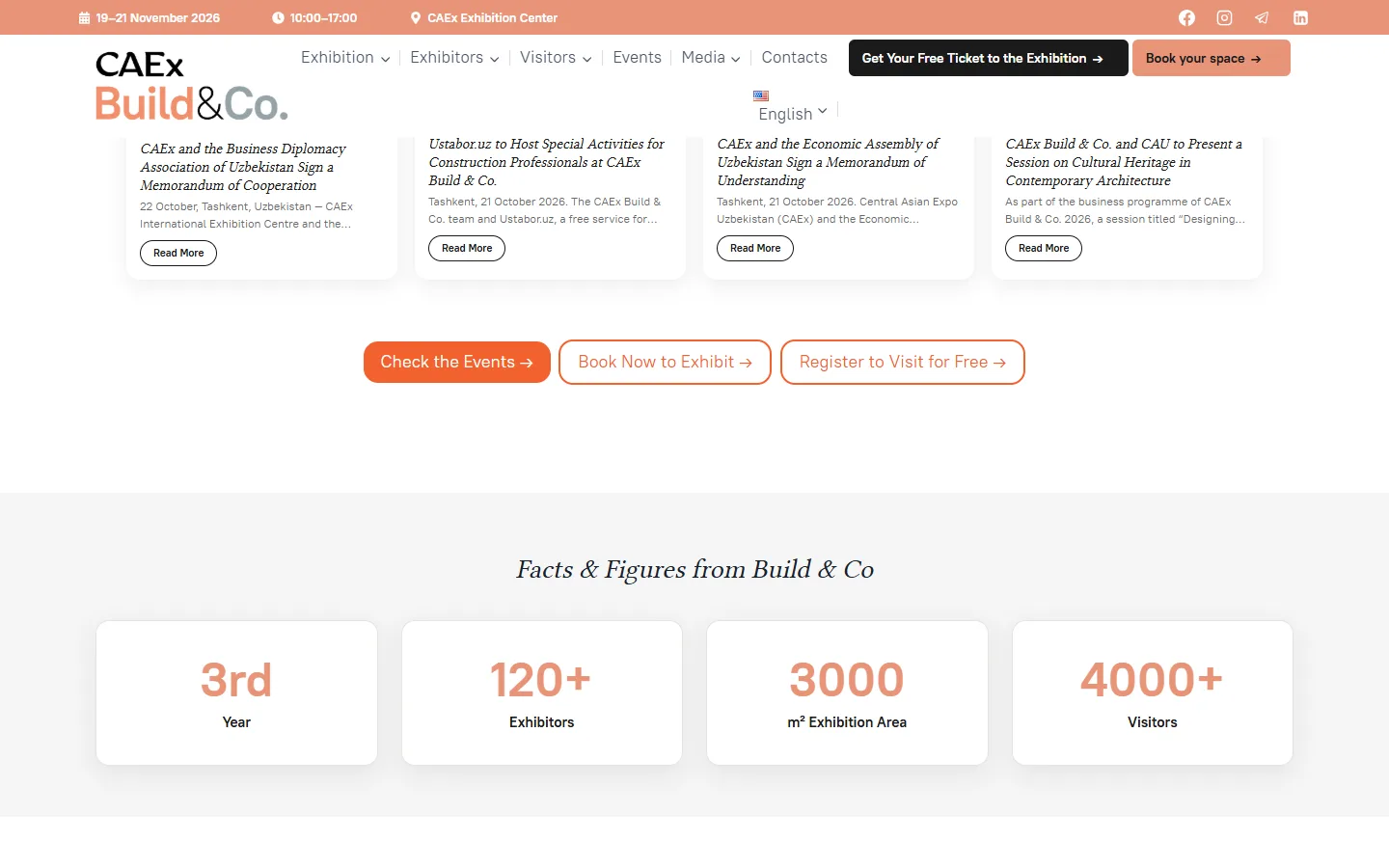
Task: Read More on Cultural Heritage session article
Action: click(x=1044, y=249)
